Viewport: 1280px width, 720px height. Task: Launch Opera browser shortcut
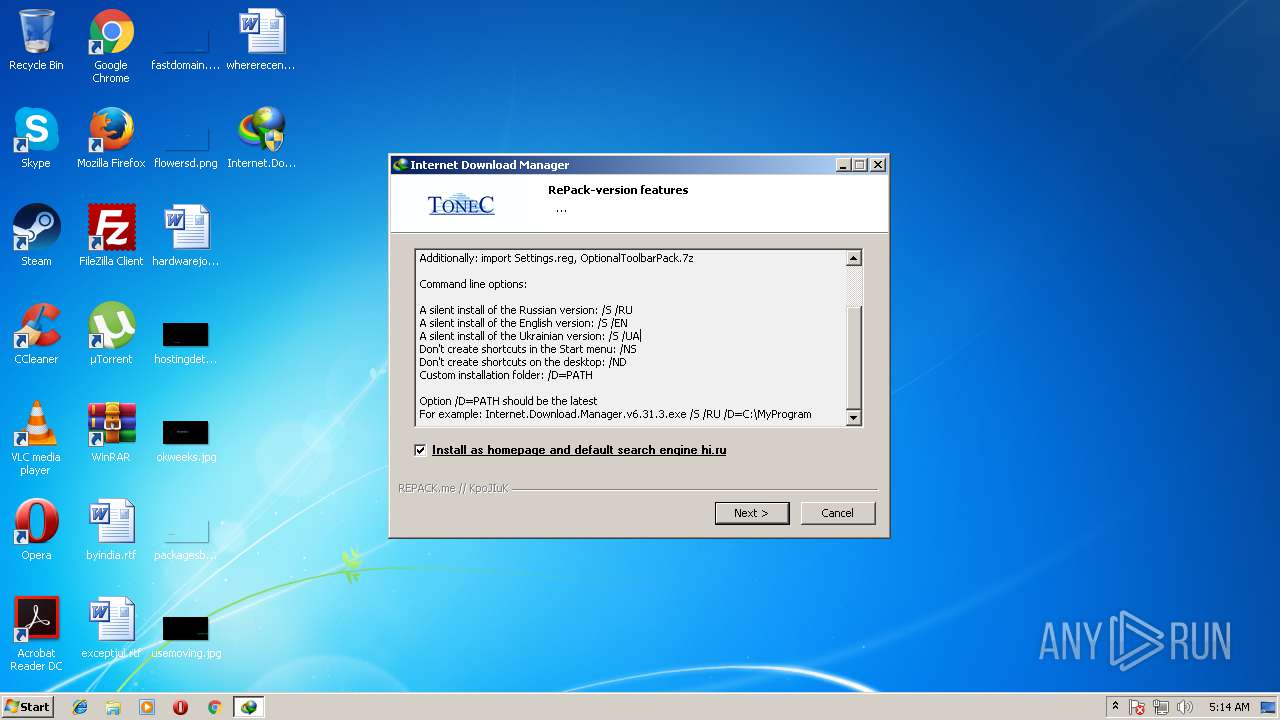click(x=36, y=530)
